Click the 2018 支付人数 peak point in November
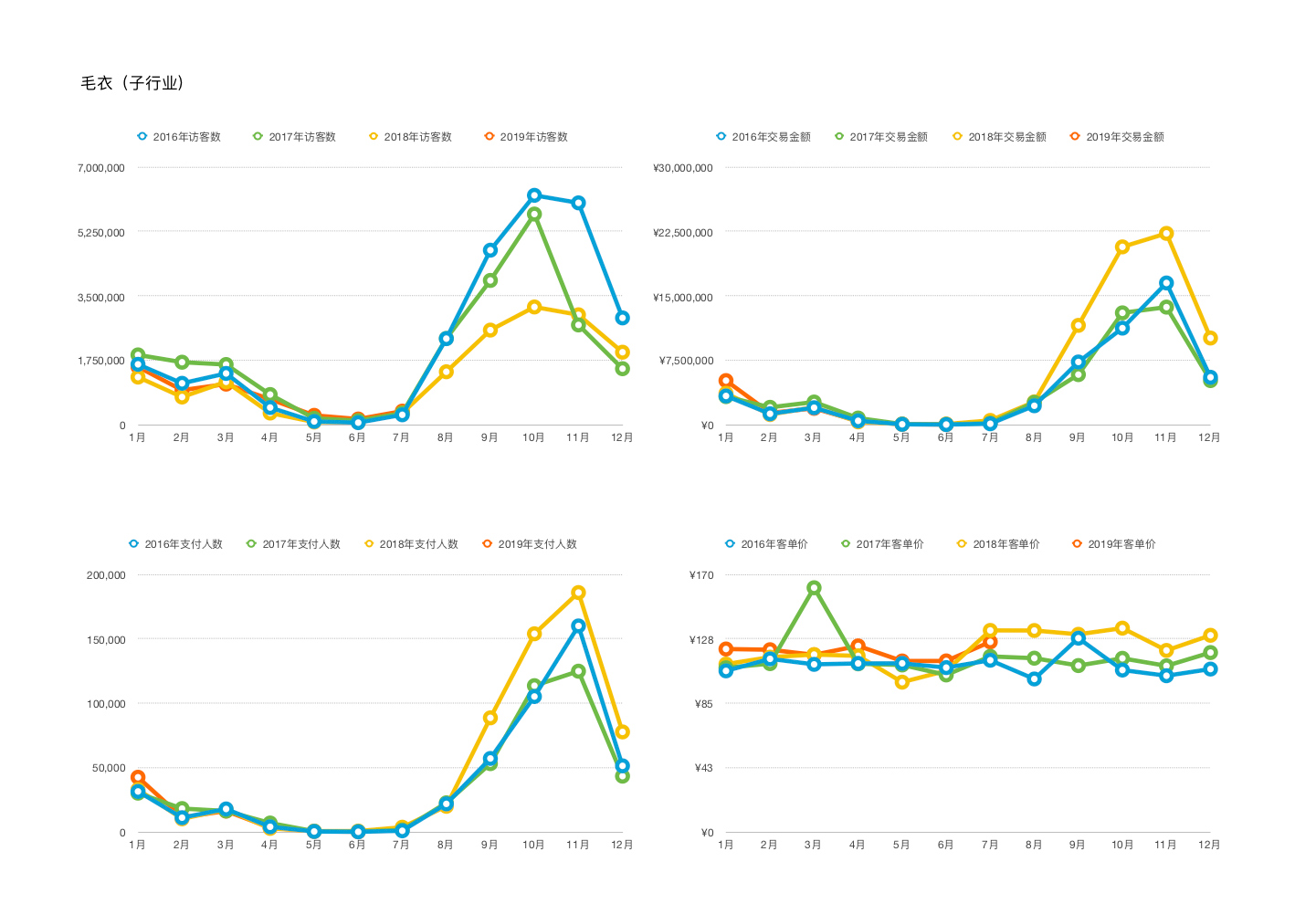Viewport: 1316px width, 904px height. coord(578,593)
